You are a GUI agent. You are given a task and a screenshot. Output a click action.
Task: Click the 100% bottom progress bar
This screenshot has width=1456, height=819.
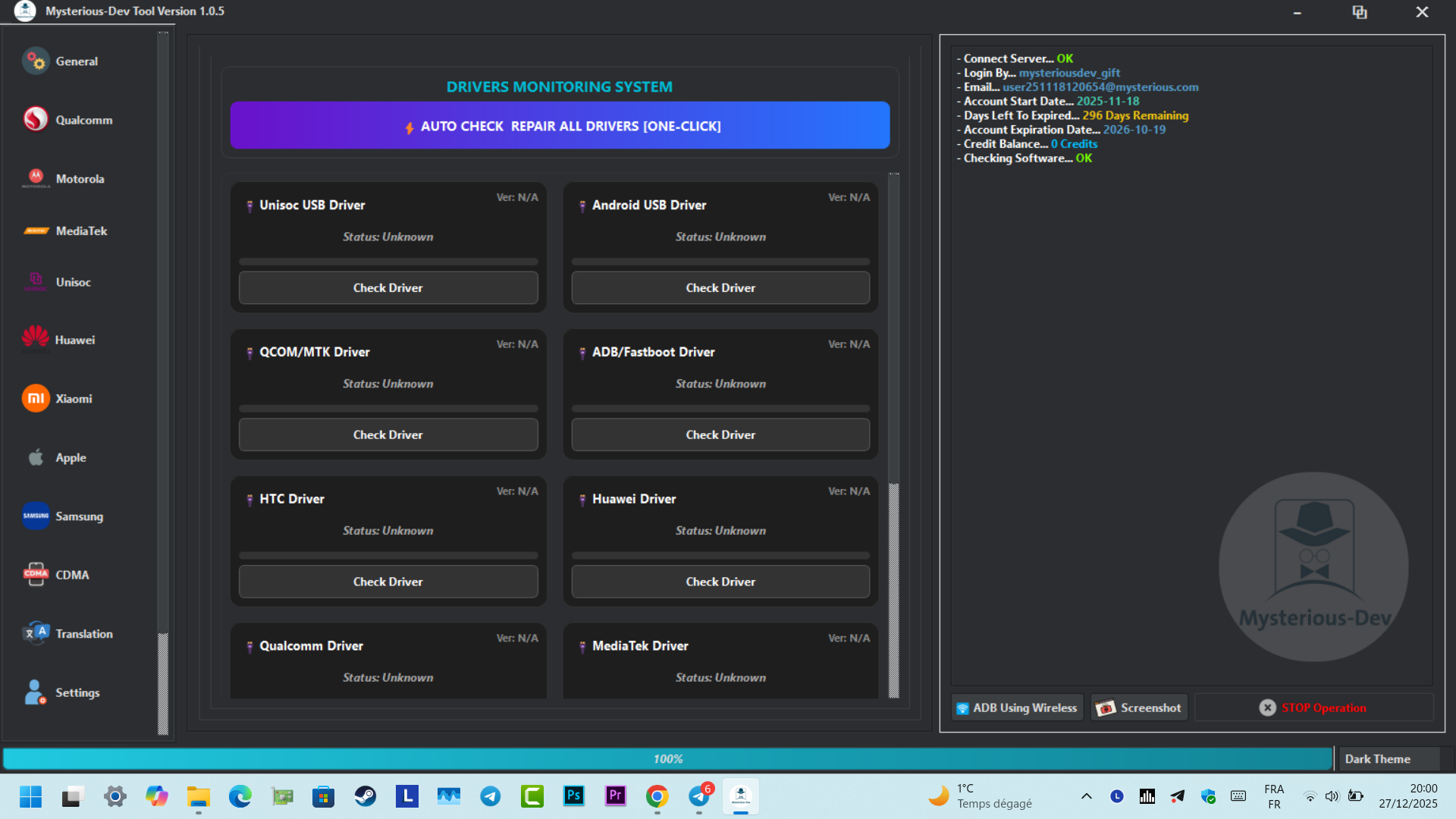point(668,759)
